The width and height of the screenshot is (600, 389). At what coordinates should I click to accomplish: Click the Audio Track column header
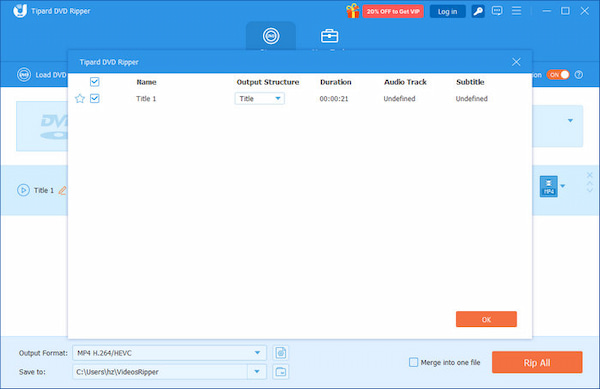(405, 82)
